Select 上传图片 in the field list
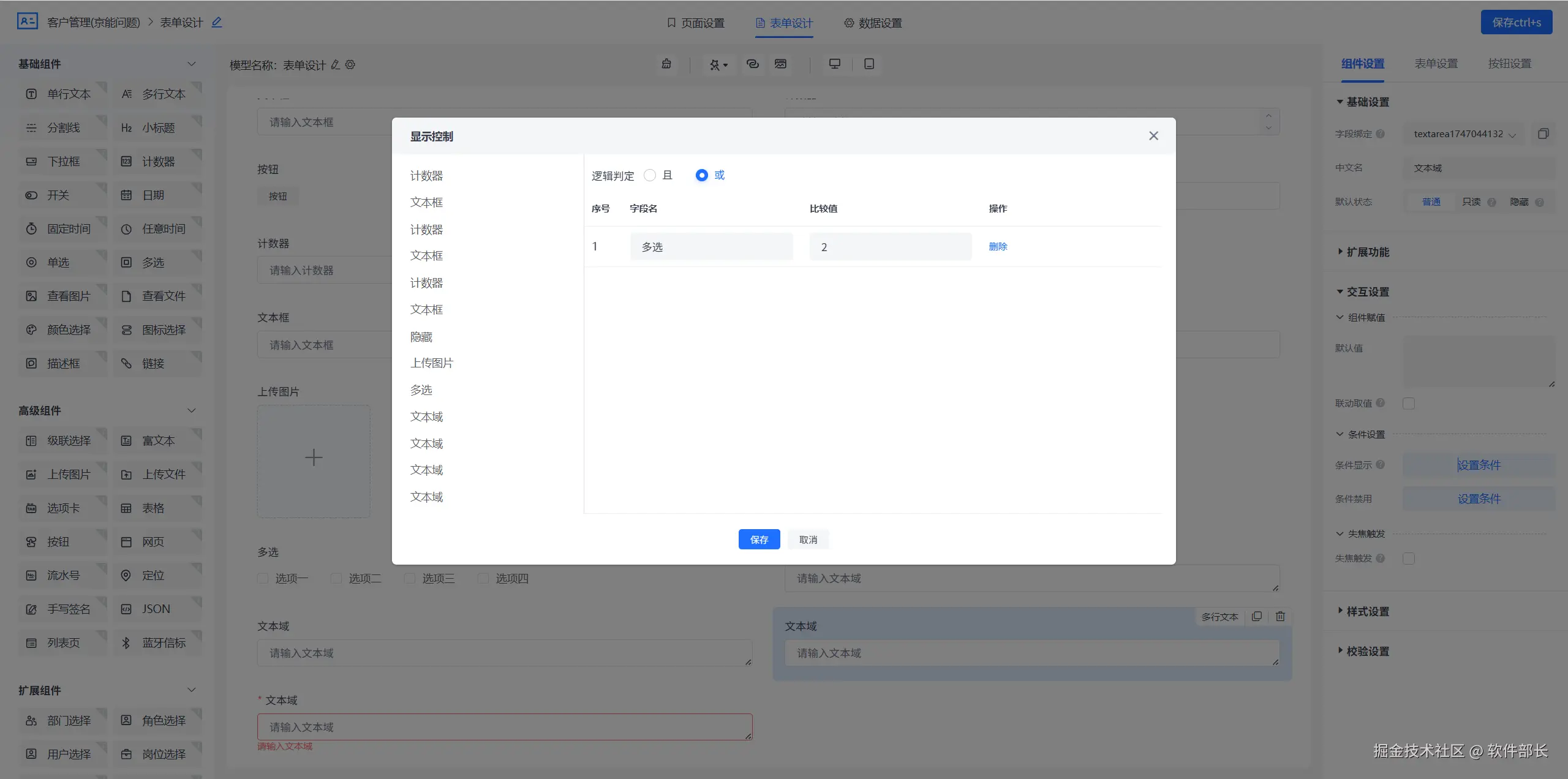Screen dimensions: 1568x779 pyautogui.click(x=432, y=363)
